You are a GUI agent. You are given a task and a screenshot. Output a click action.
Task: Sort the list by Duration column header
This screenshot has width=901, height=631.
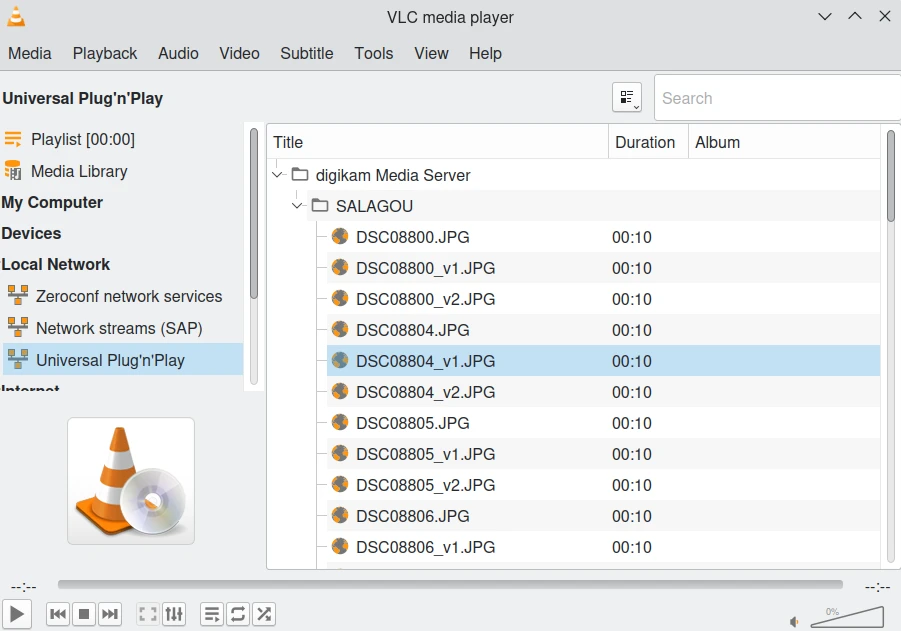click(645, 142)
